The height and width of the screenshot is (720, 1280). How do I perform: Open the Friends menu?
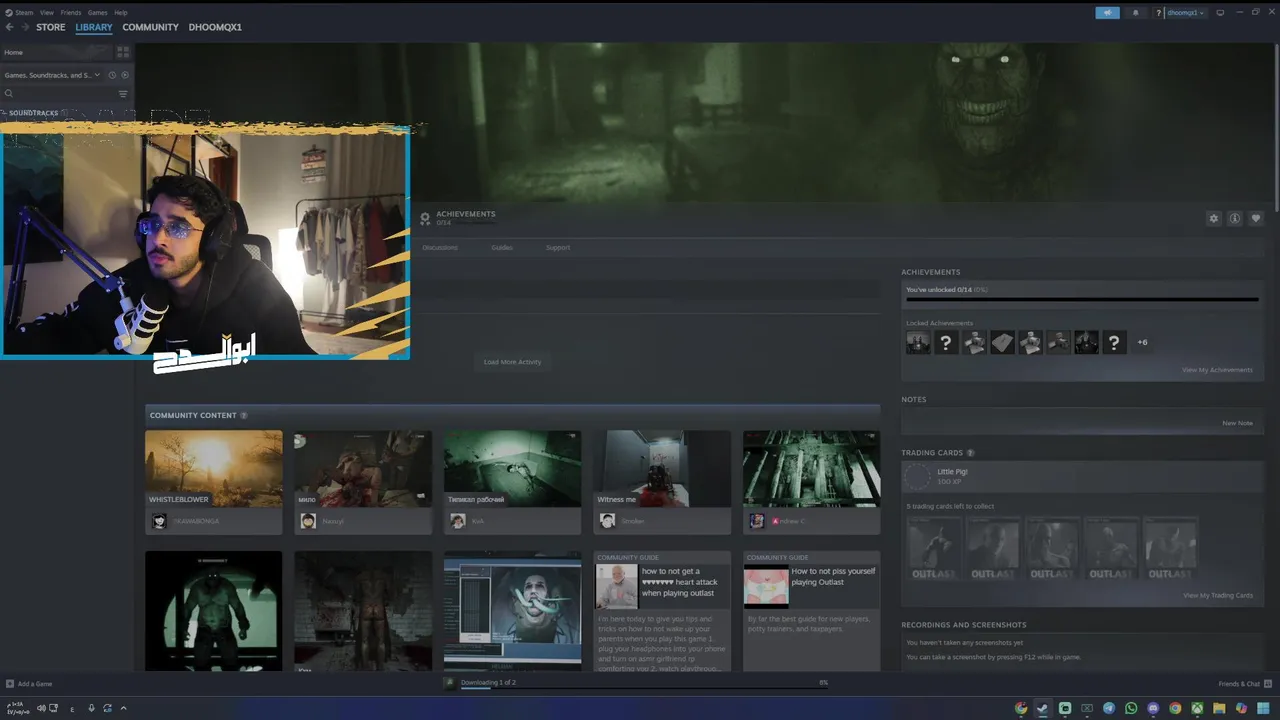tap(71, 13)
